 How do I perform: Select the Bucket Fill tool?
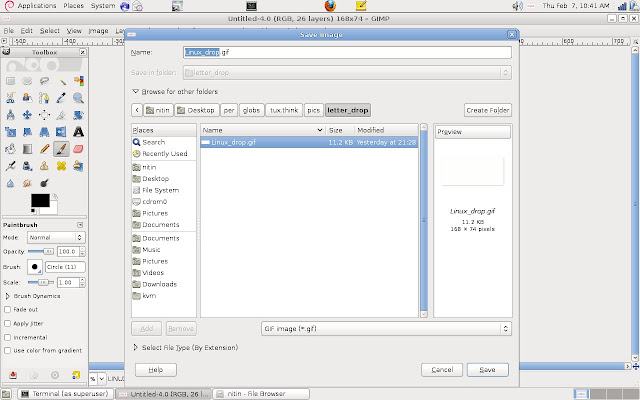click(x=10, y=149)
